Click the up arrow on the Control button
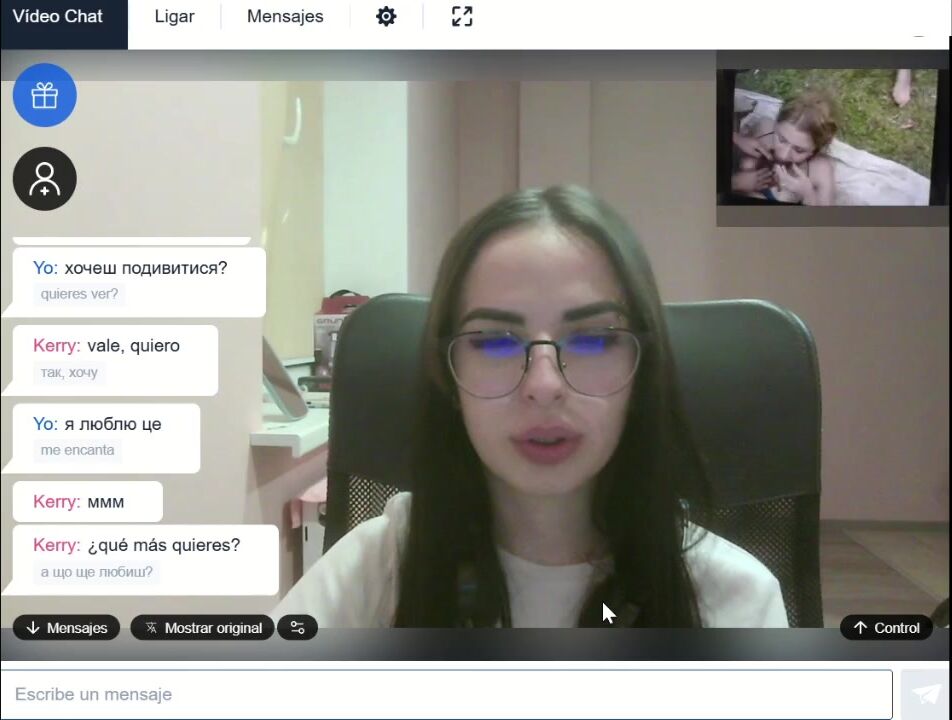 (x=860, y=628)
